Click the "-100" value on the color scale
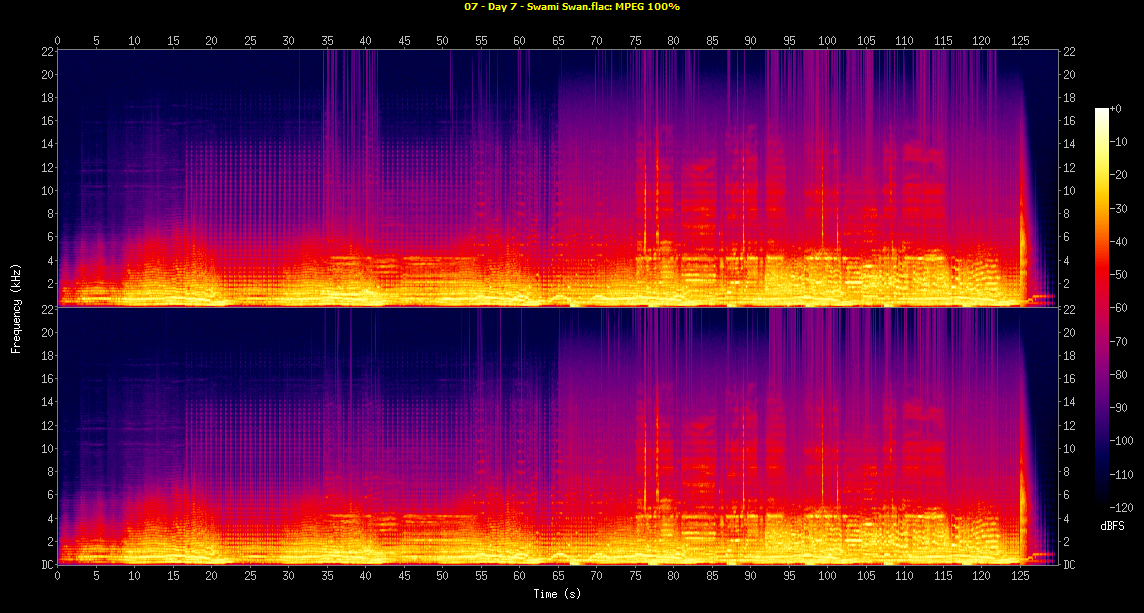This screenshot has width=1144, height=613. pyautogui.click(x=1121, y=441)
